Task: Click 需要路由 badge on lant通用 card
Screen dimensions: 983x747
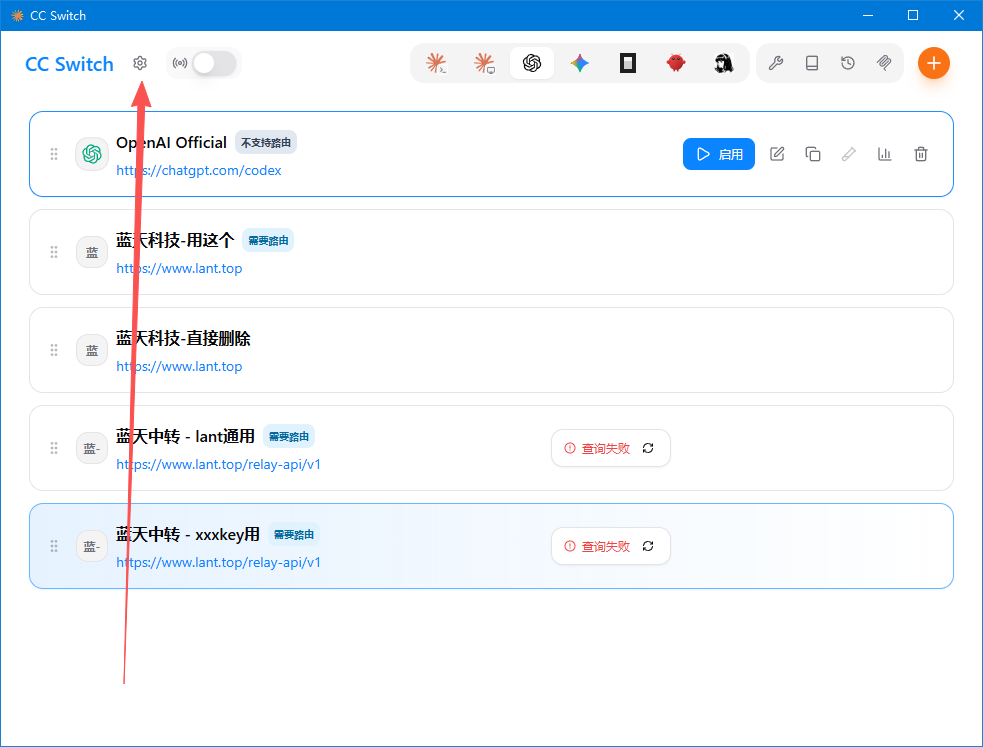Action: click(289, 437)
